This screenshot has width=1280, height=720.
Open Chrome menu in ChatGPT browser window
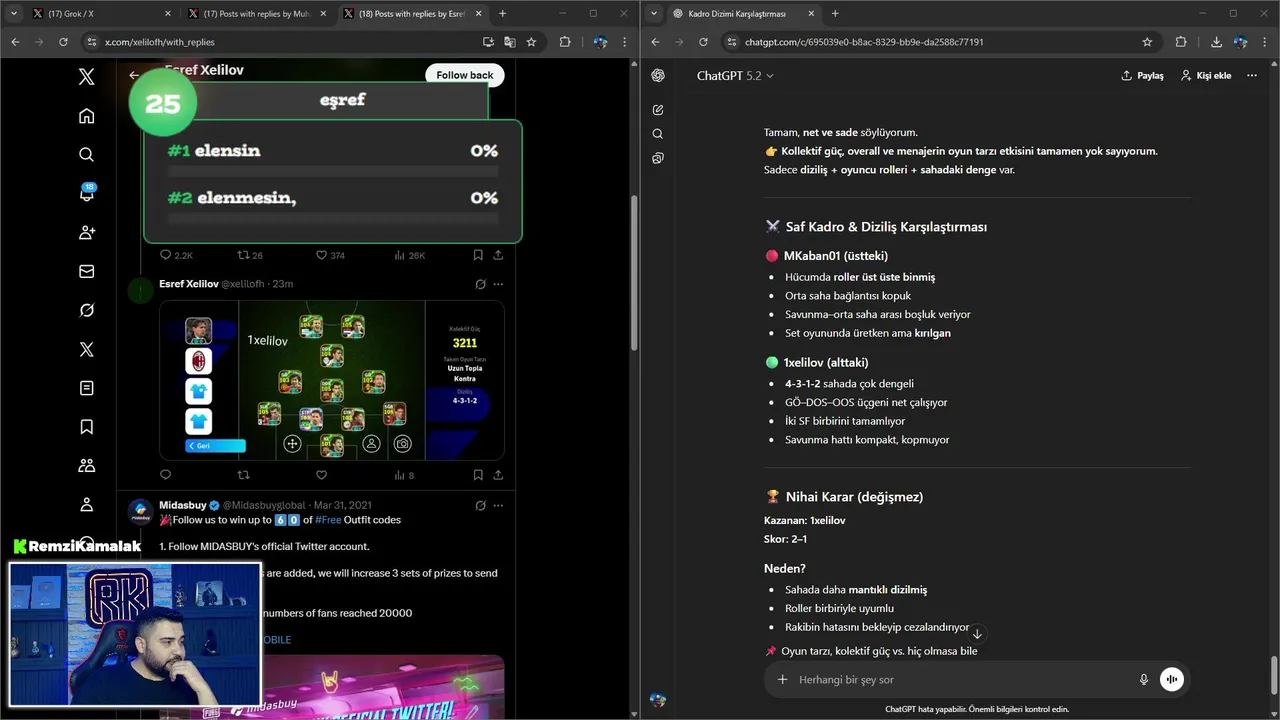click(x=1265, y=42)
